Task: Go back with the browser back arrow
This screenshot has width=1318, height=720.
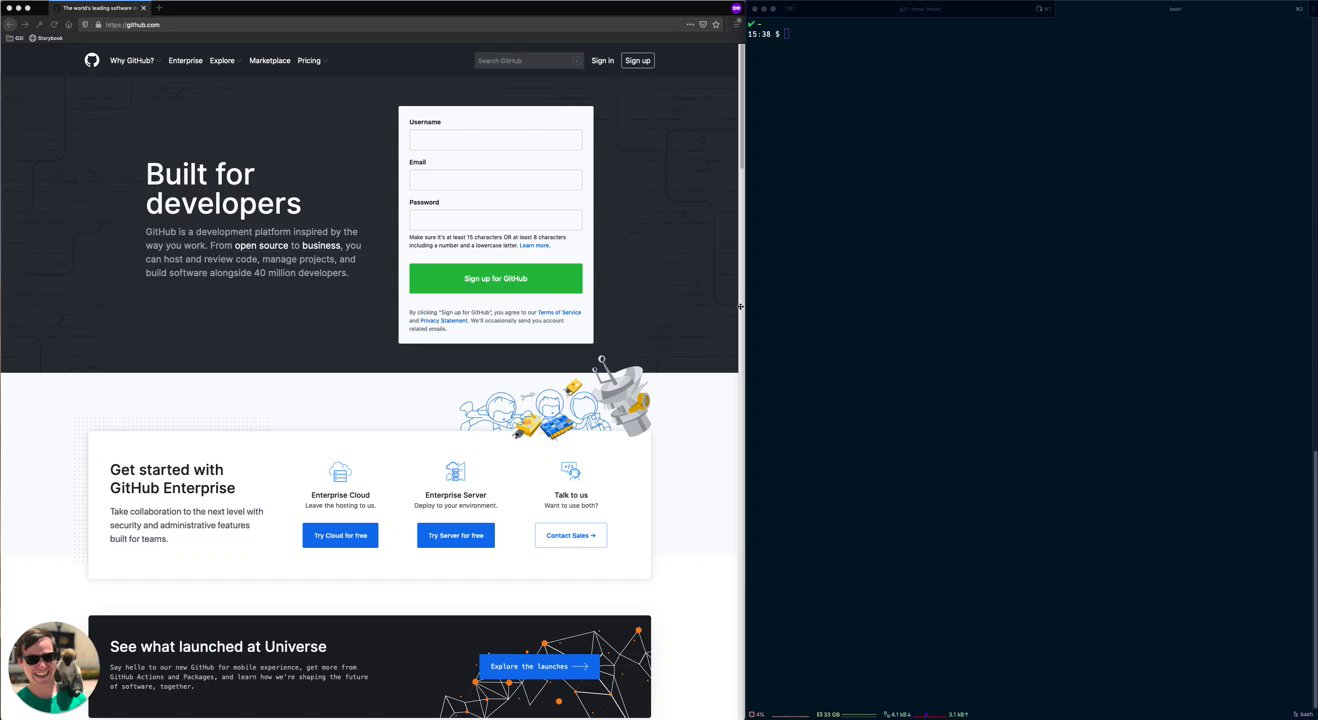Action: (x=10, y=24)
